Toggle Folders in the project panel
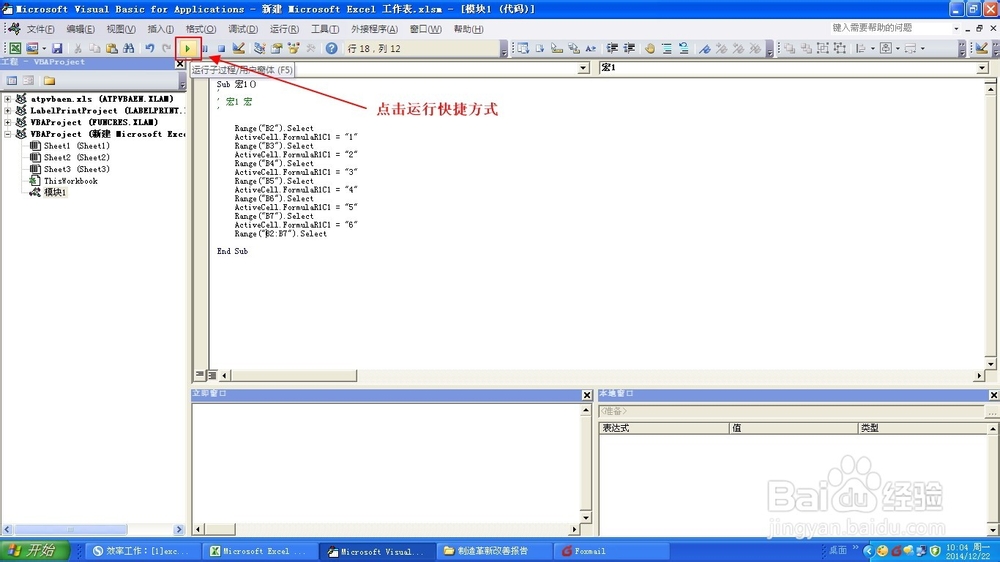1000x562 pixels. click(x=49, y=80)
